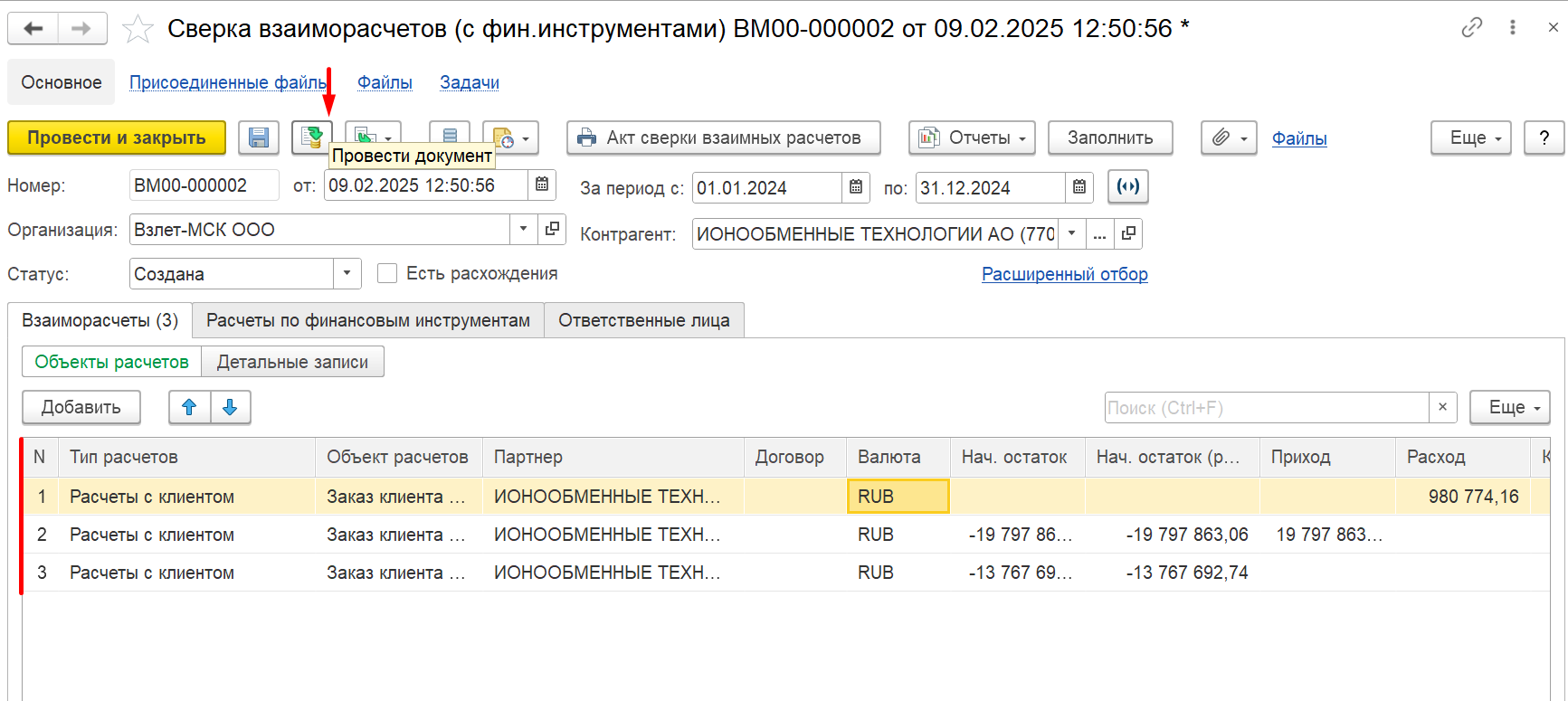Switch to Расчеты по финансовым инструментам tab

point(368,320)
